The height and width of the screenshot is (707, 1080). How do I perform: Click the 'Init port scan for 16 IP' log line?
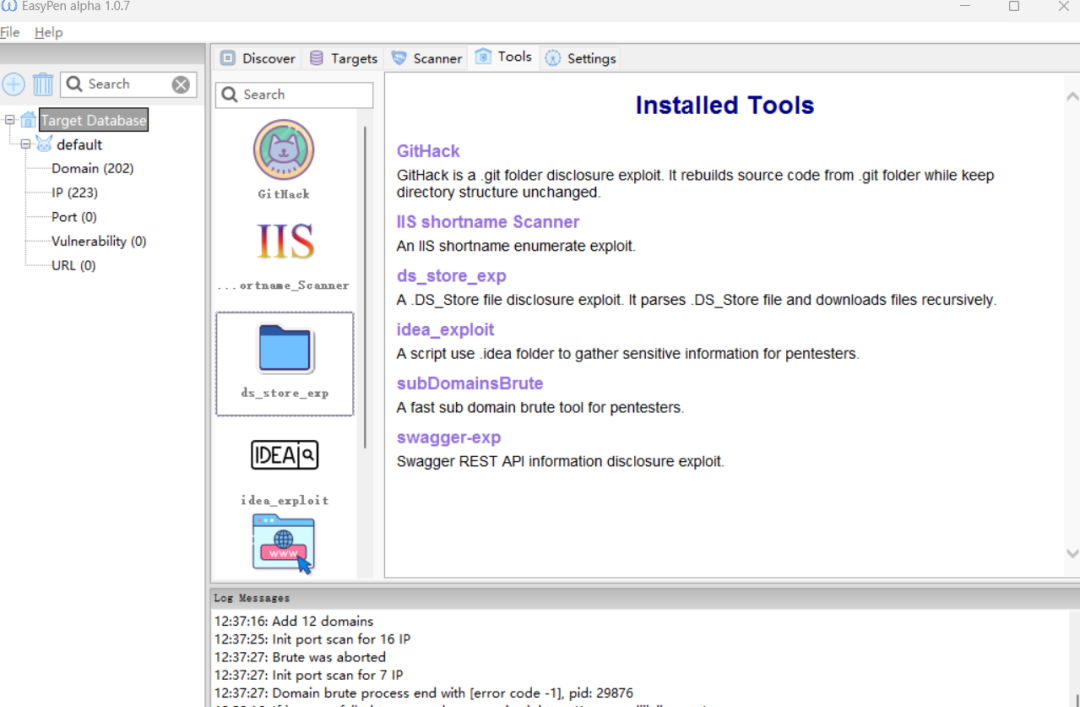click(312, 639)
